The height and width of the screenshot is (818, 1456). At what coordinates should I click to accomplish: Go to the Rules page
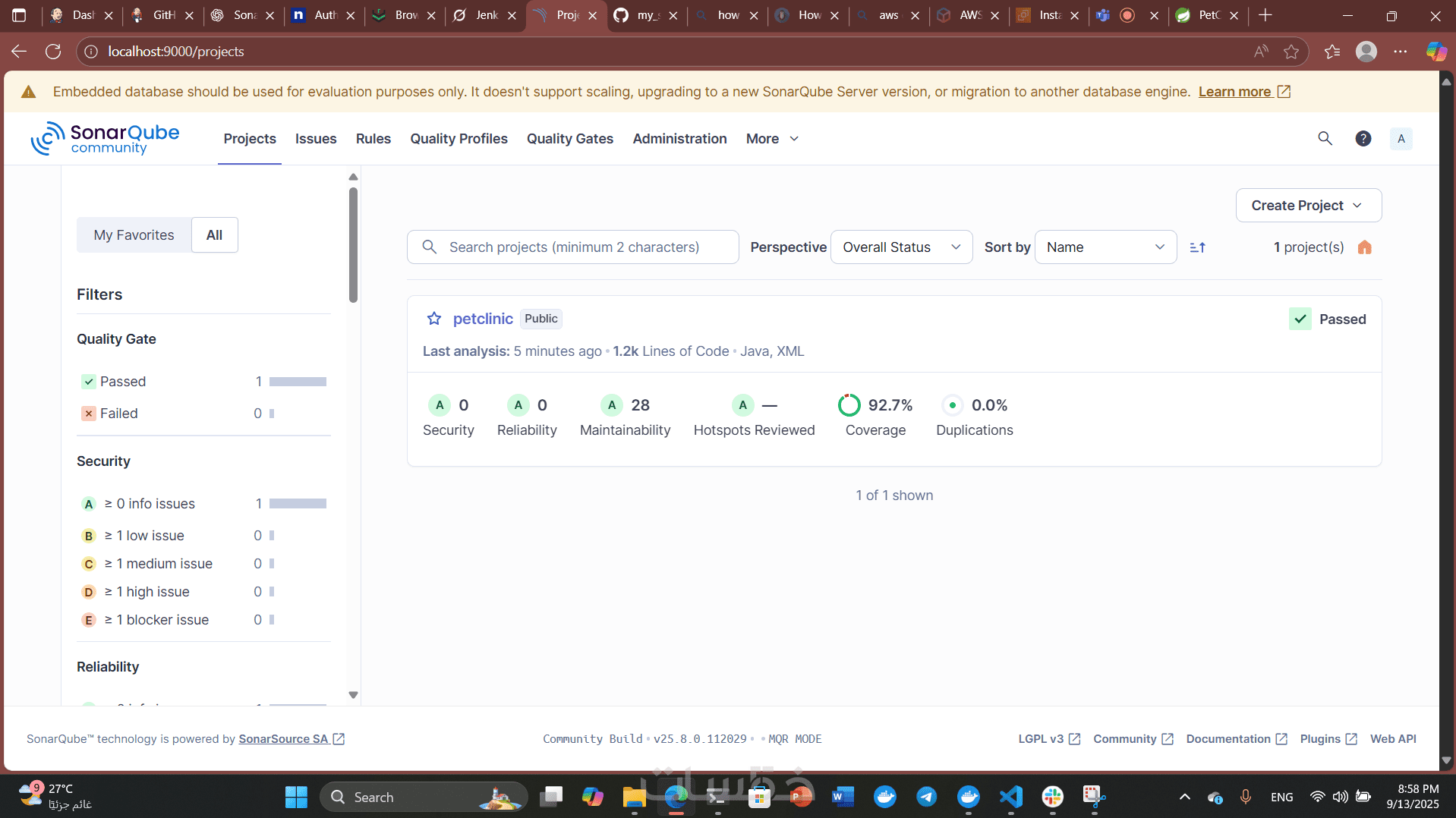coord(373,139)
